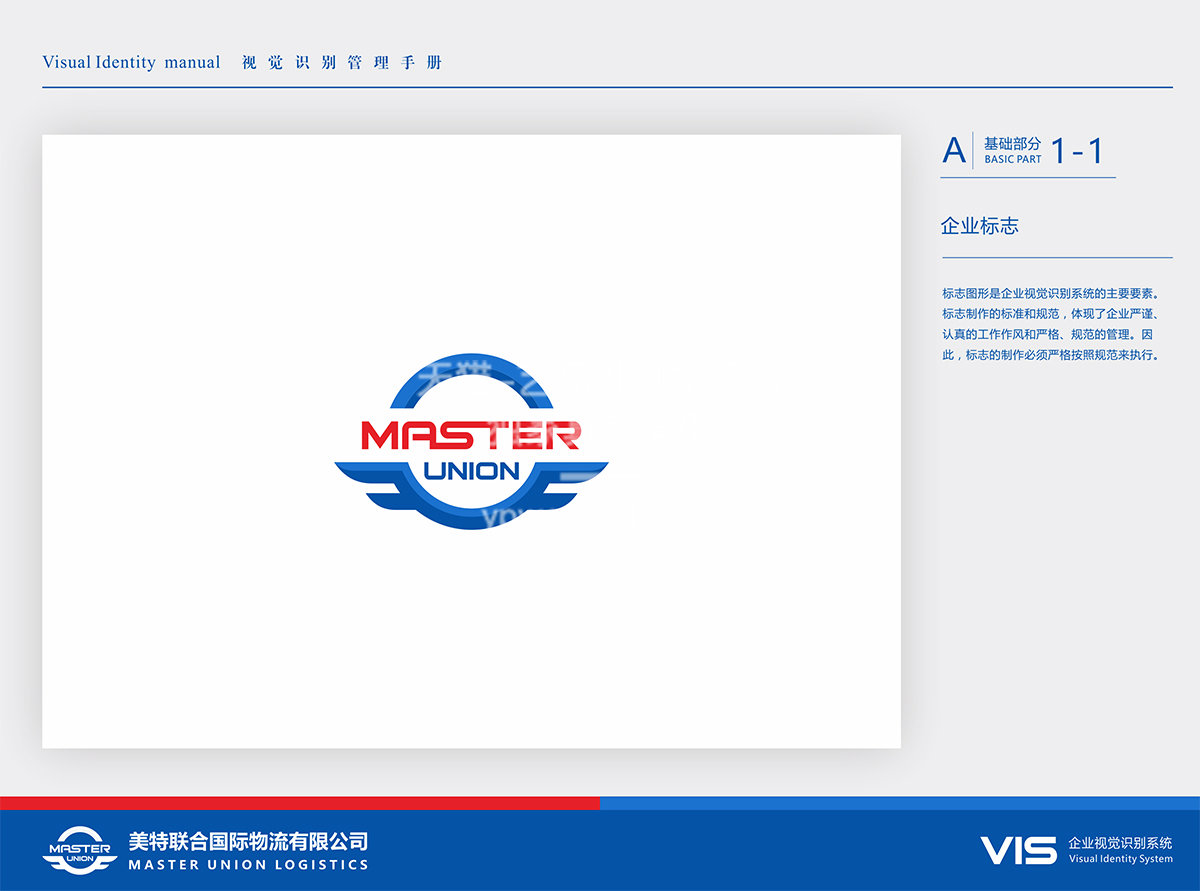
Task: Click the light blue color bar above the footer
Action: point(900,803)
